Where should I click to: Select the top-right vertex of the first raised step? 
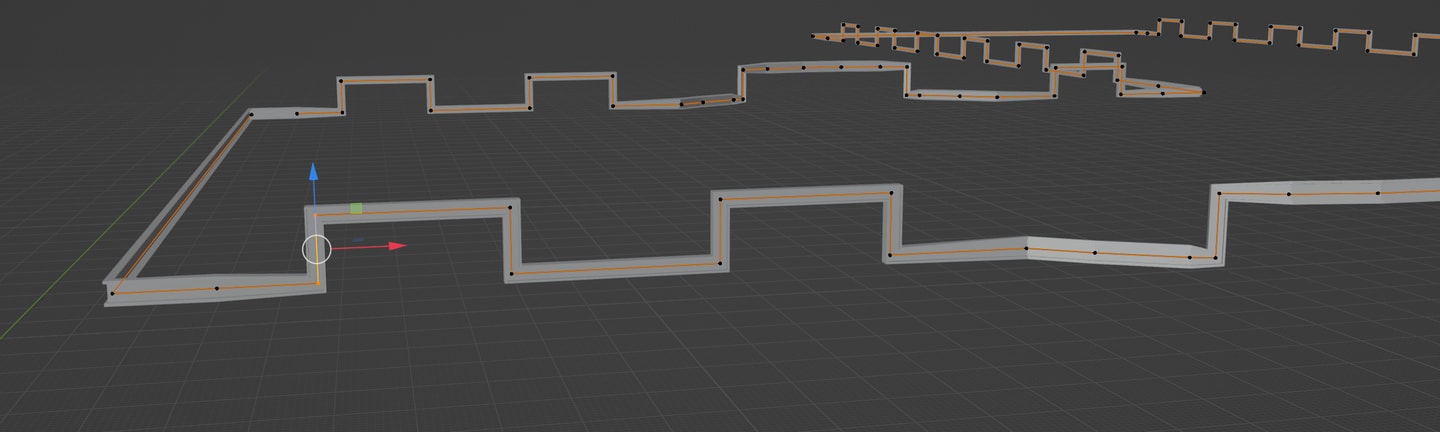pos(510,208)
